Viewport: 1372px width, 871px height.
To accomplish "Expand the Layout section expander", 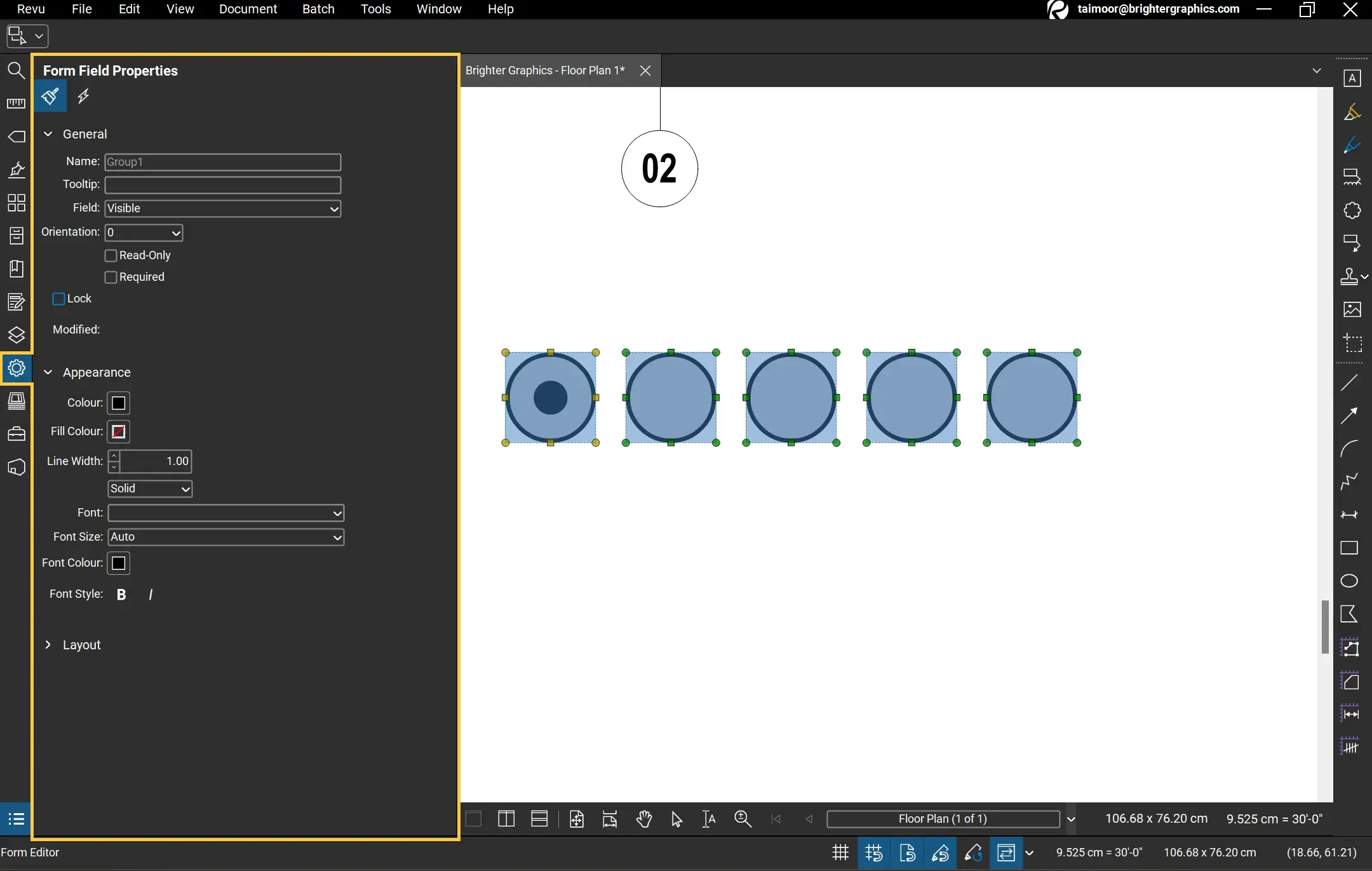I will pyautogui.click(x=49, y=644).
